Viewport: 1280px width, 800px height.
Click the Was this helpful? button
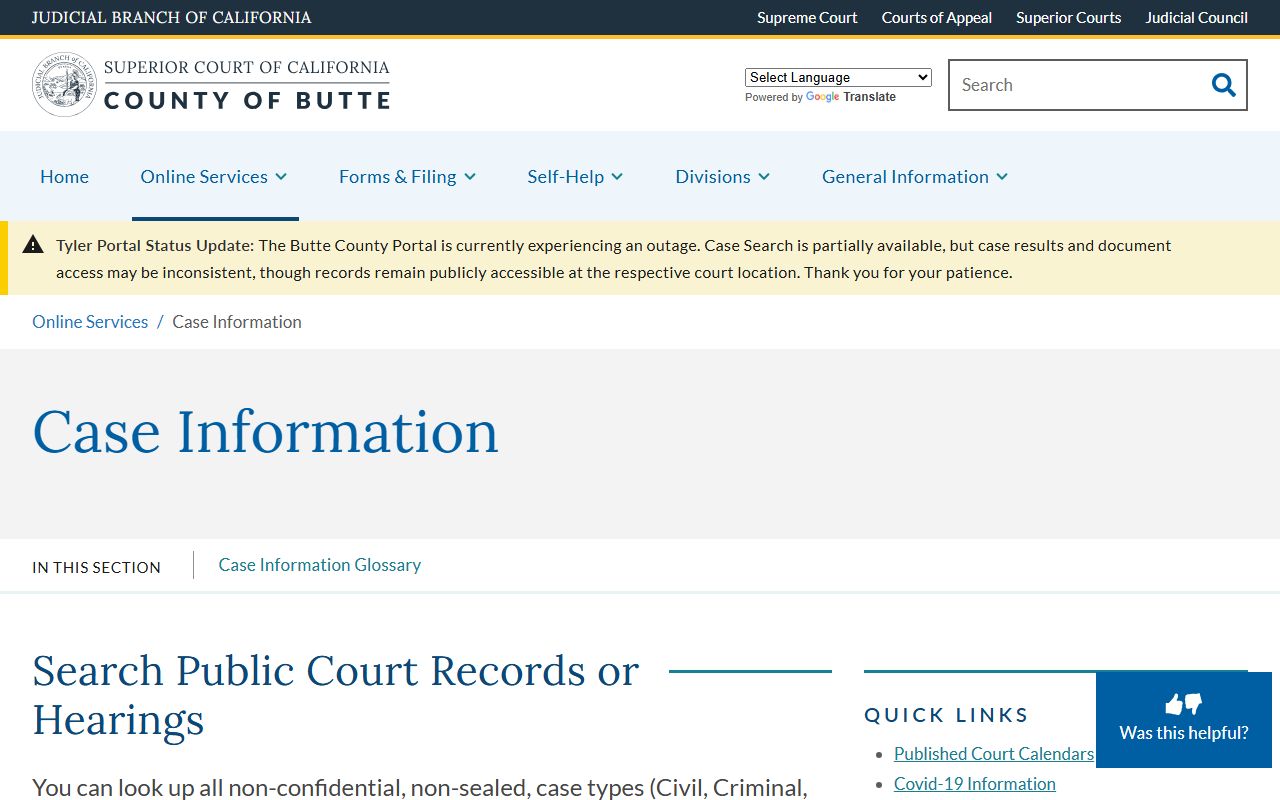[1184, 720]
